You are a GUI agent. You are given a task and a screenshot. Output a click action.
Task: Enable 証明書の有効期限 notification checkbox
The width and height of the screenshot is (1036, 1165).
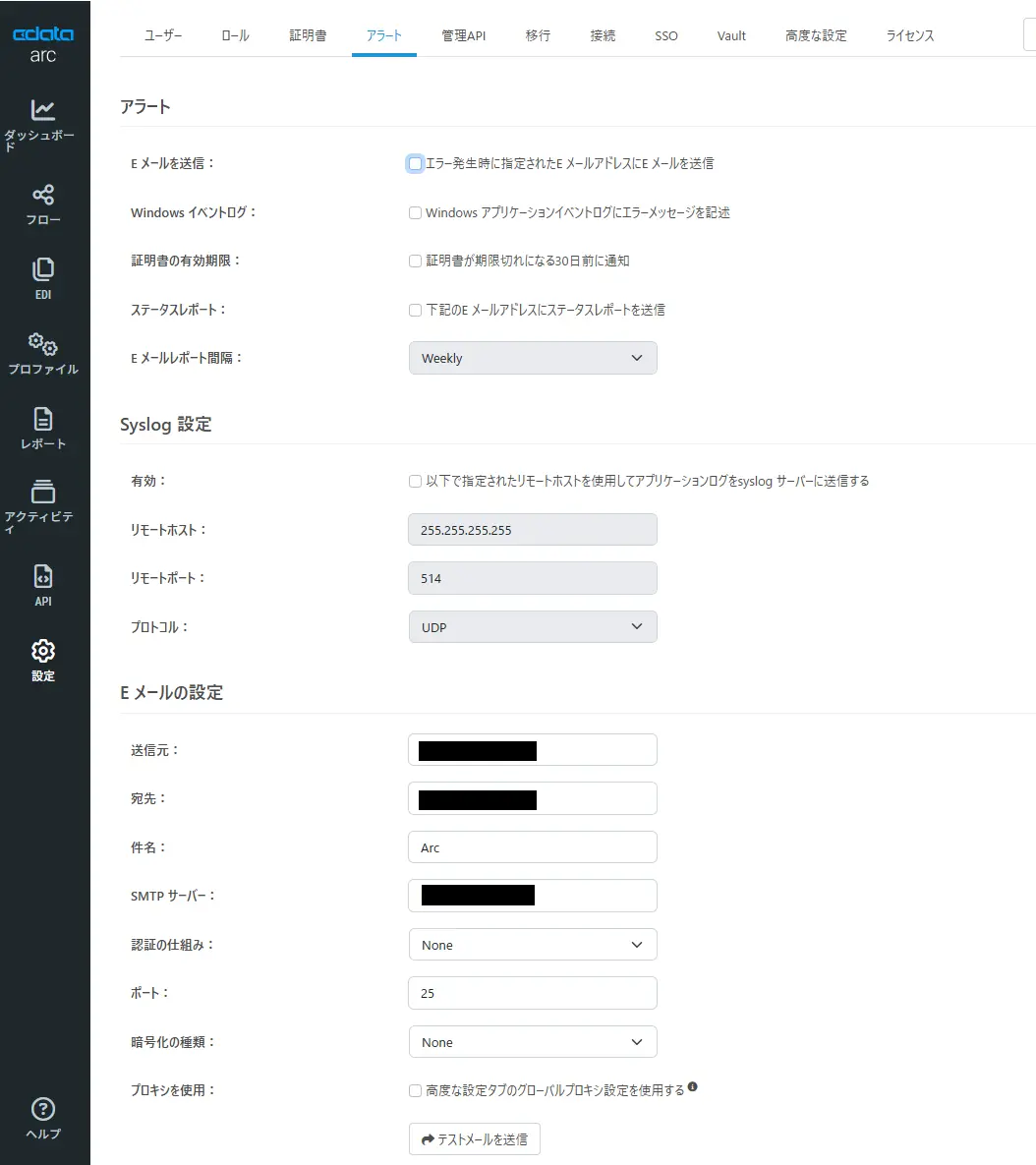[x=415, y=261]
